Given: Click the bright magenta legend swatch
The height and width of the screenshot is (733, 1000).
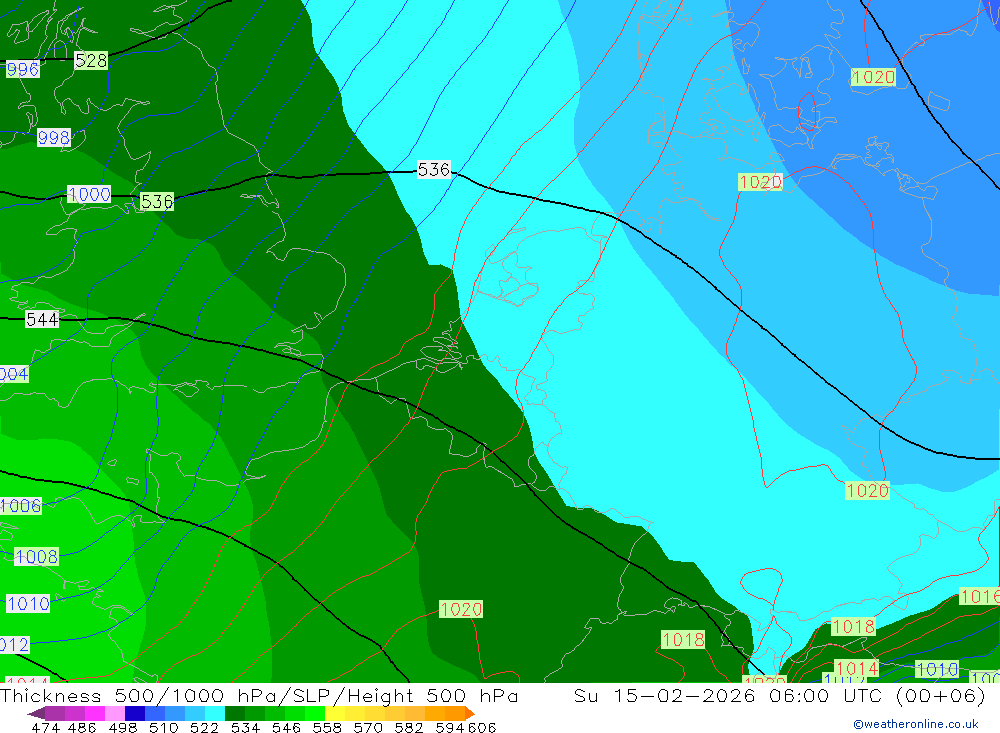Looking at the screenshot, I should (95, 713).
